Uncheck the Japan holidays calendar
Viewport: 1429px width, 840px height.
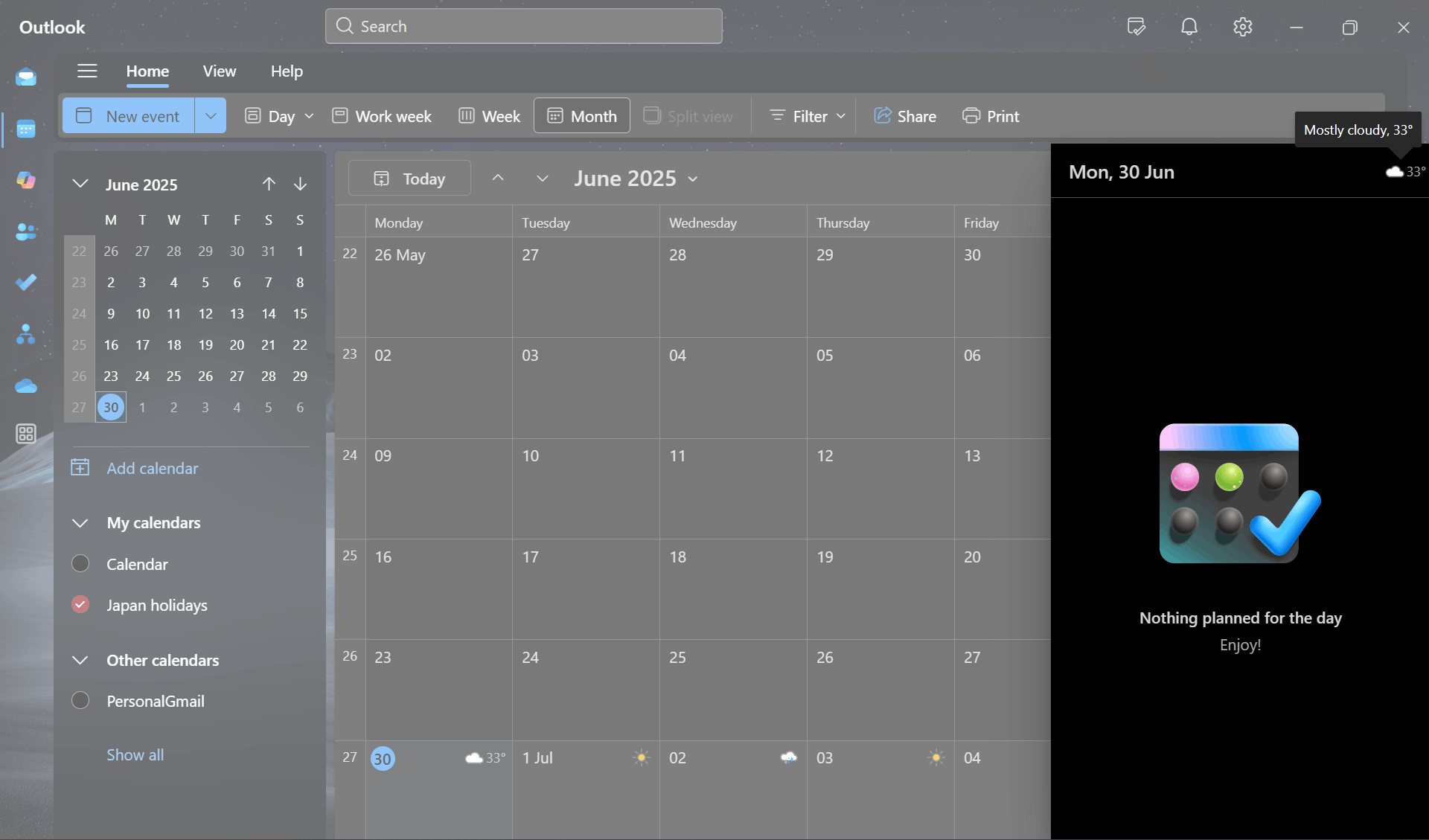coord(80,604)
